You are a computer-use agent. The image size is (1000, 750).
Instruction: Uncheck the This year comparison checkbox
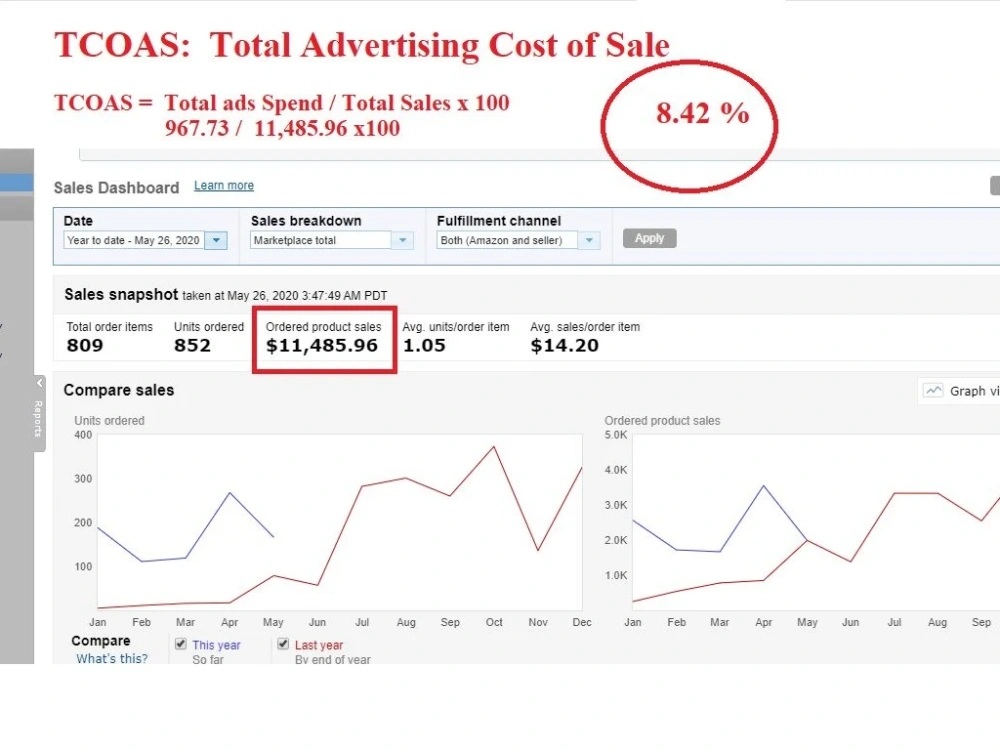(x=181, y=643)
